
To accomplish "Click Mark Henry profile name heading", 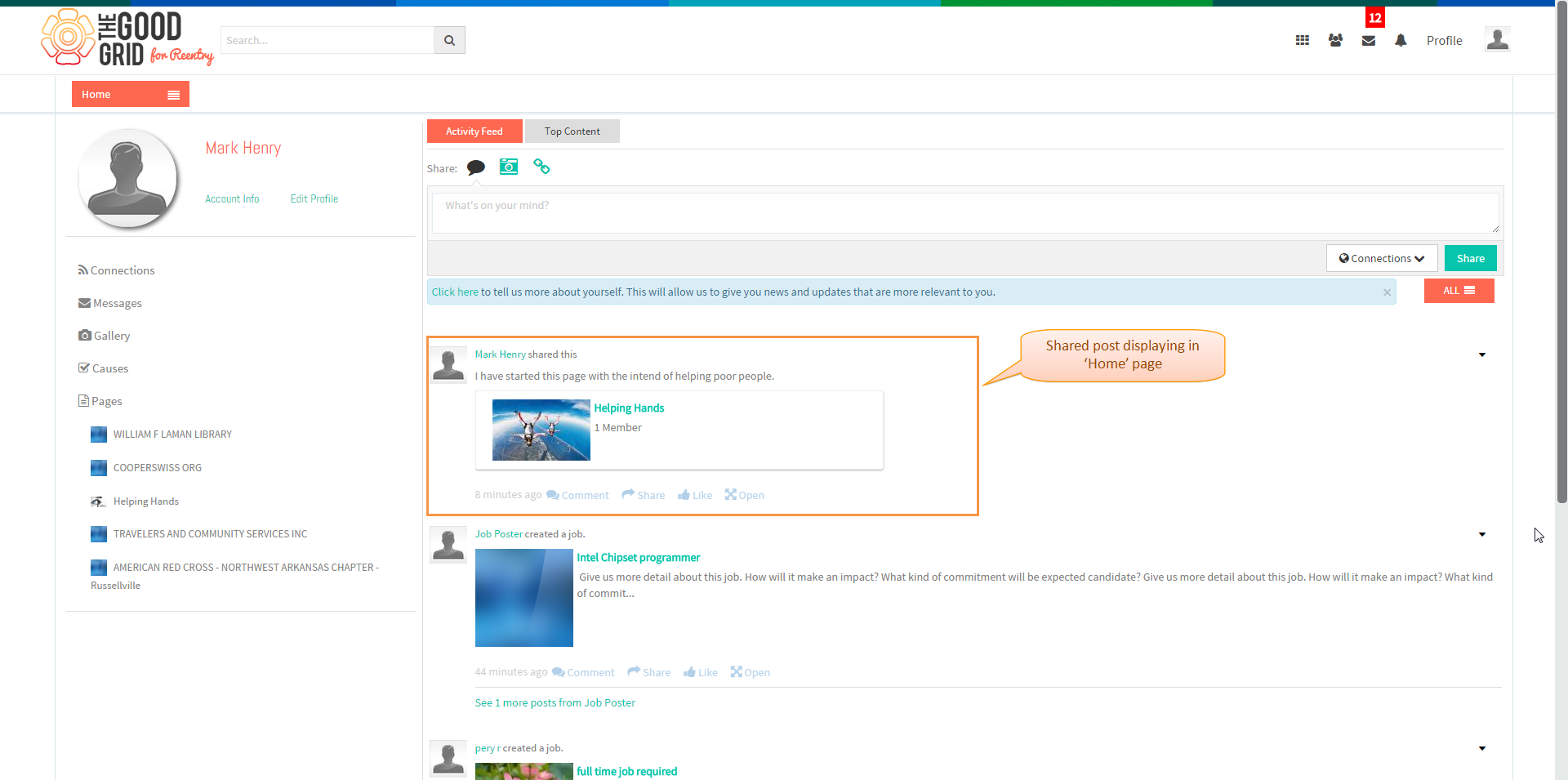I will (243, 148).
